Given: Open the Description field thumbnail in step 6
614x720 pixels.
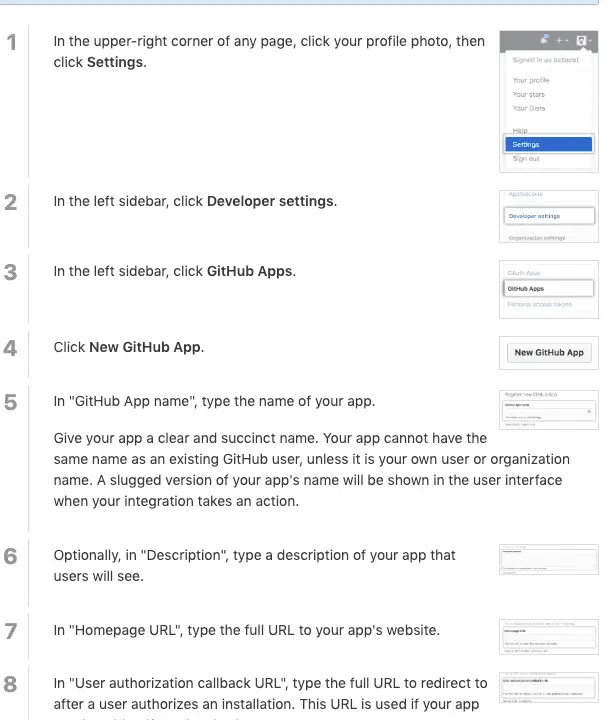Looking at the screenshot, I should pyautogui.click(x=549, y=559).
